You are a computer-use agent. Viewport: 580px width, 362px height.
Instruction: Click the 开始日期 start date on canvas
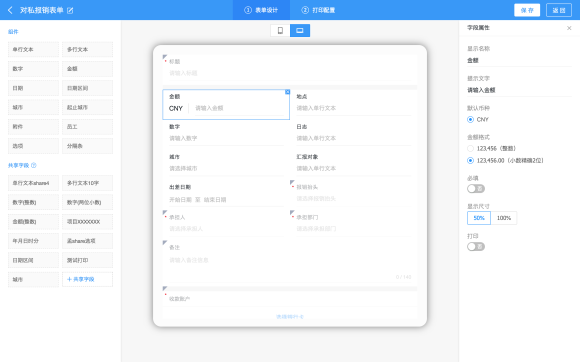tap(180, 200)
